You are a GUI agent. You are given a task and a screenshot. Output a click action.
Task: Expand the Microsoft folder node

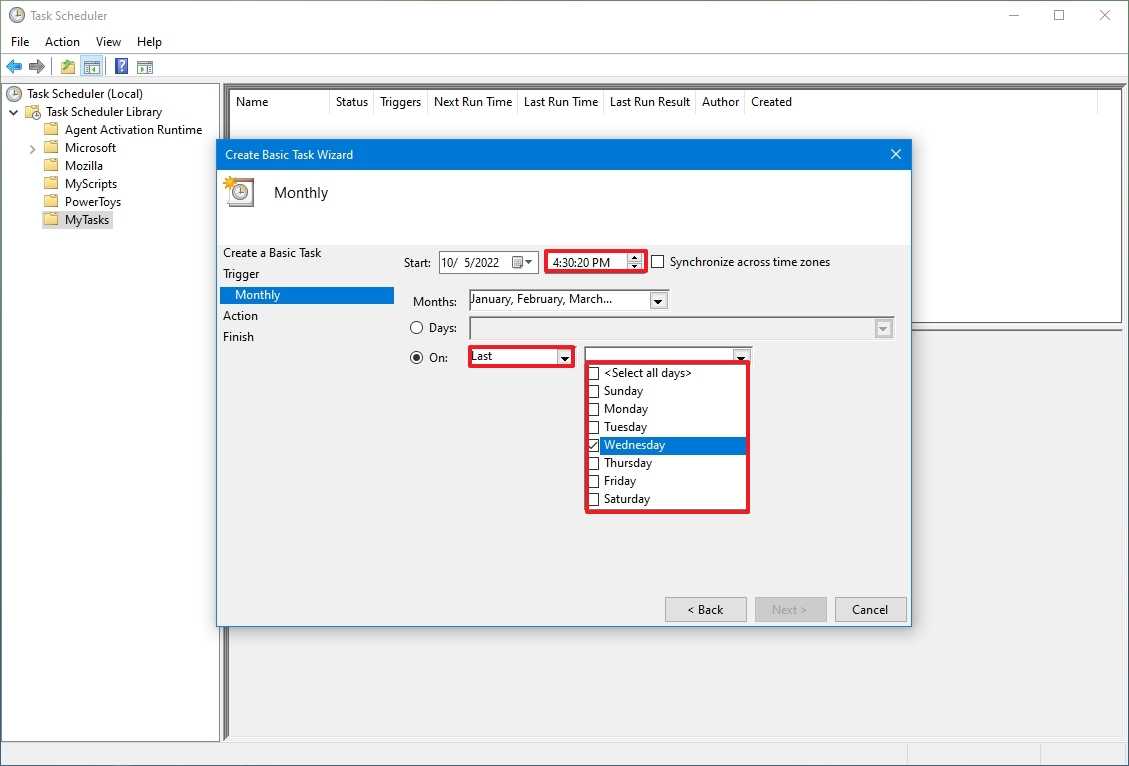coord(32,148)
